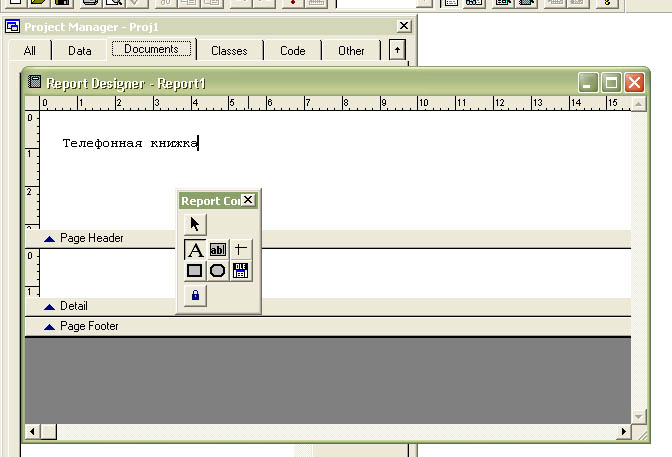Click the horizontal ruler at mark 10
This screenshot has height=457, width=672.
pos(423,103)
